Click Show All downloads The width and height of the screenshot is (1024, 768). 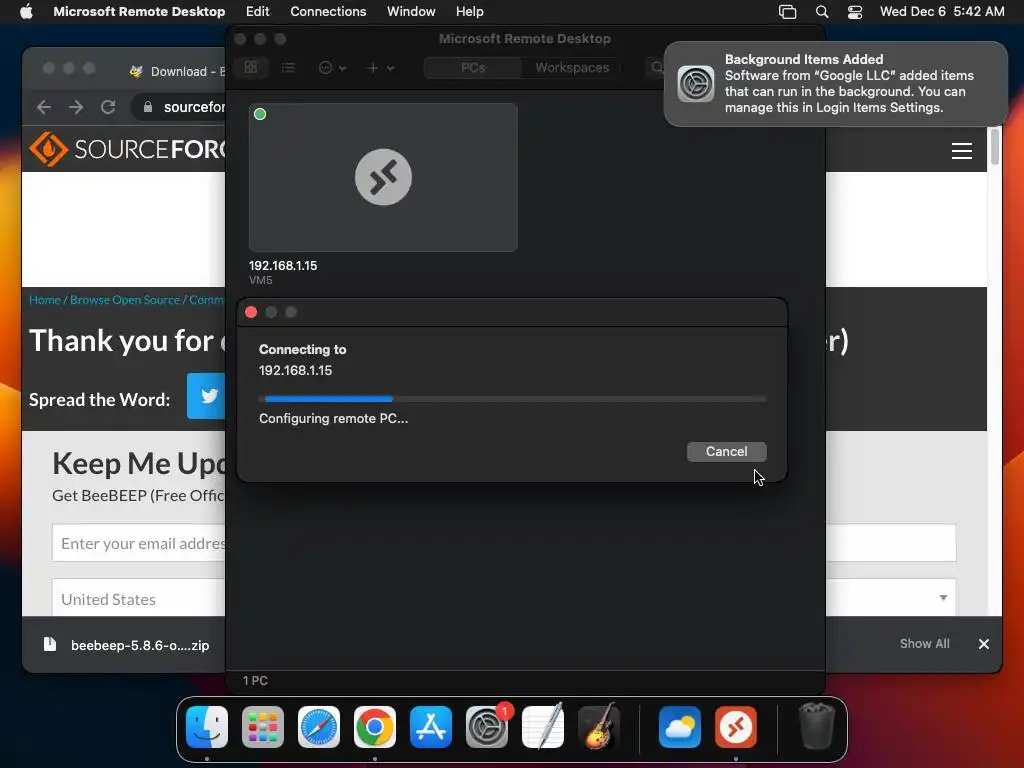point(924,643)
